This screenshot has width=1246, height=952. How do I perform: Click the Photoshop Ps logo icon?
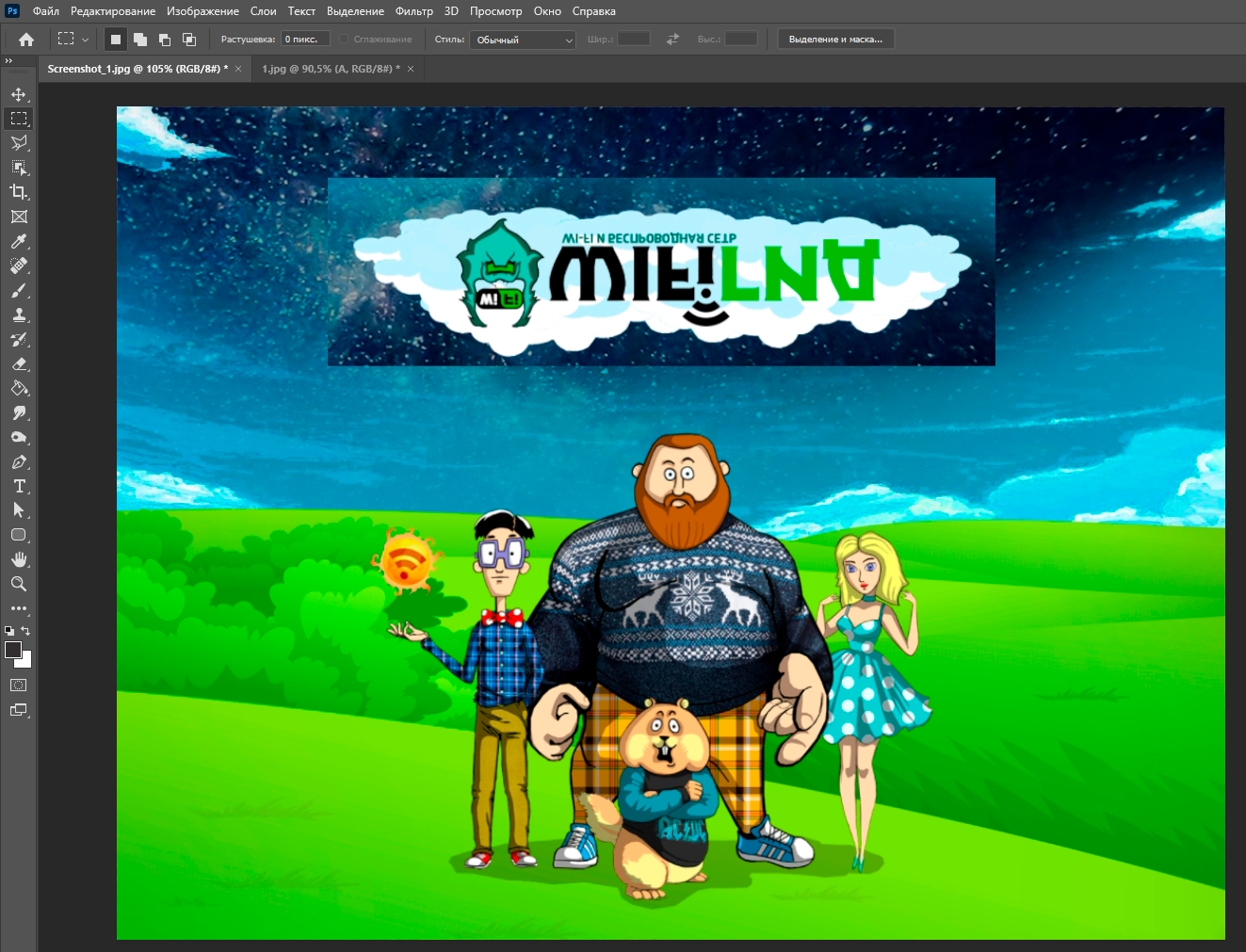(12, 11)
